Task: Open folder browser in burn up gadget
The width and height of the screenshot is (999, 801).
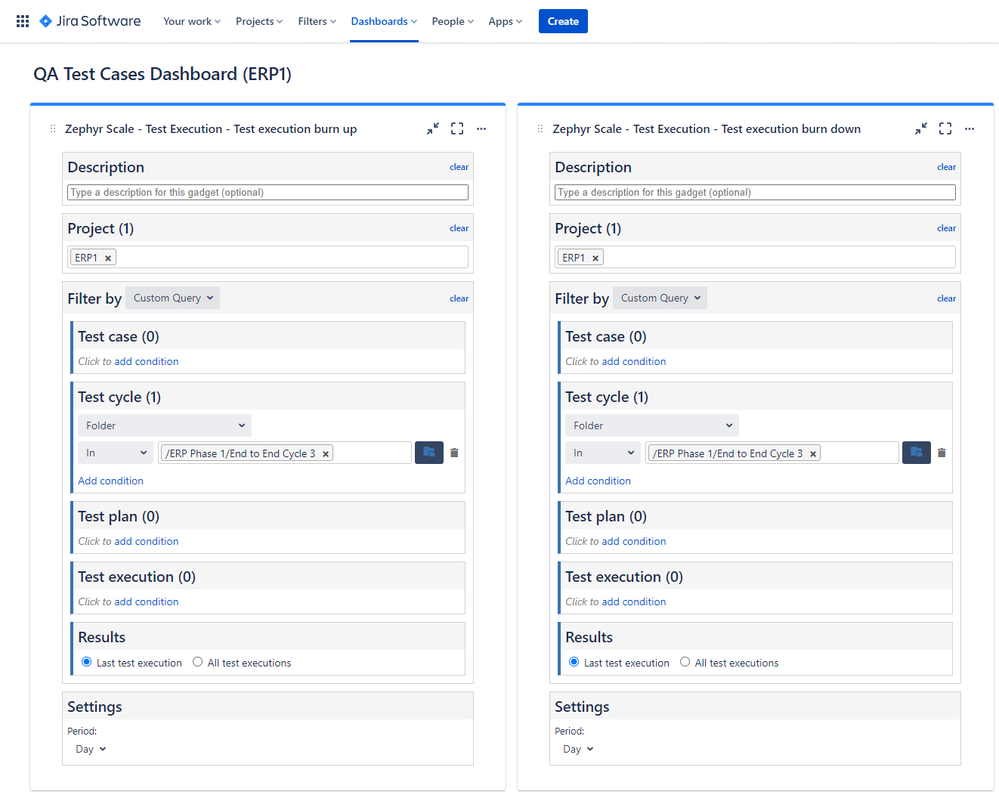Action: coord(429,453)
